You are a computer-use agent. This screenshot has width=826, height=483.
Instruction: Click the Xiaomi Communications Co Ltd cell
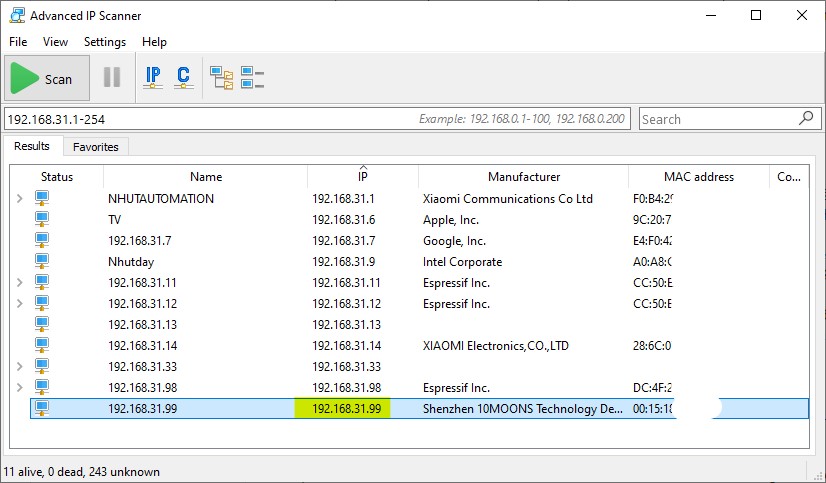point(507,199)
